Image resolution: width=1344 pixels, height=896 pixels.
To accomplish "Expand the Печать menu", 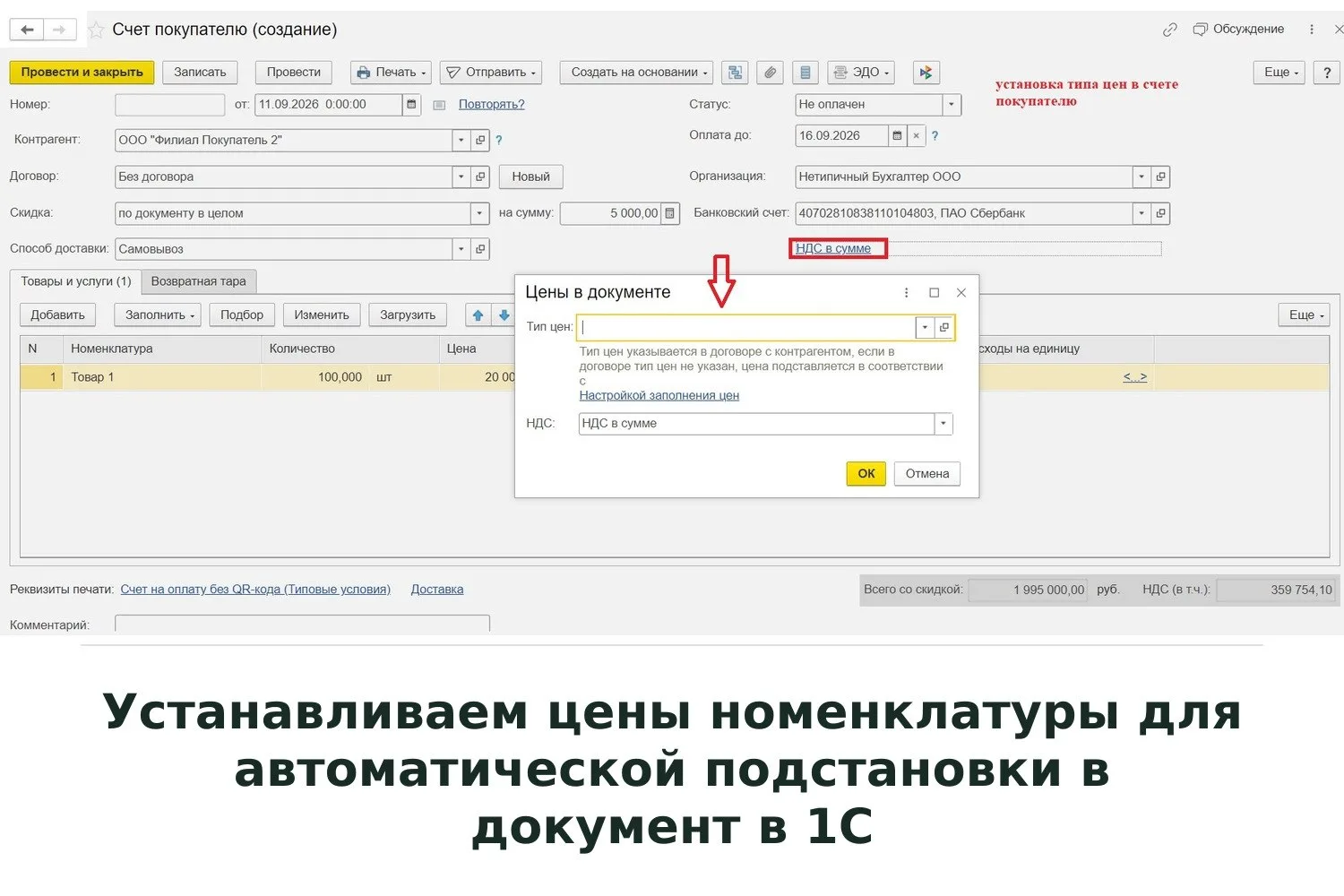I will [x=391, y=73].
